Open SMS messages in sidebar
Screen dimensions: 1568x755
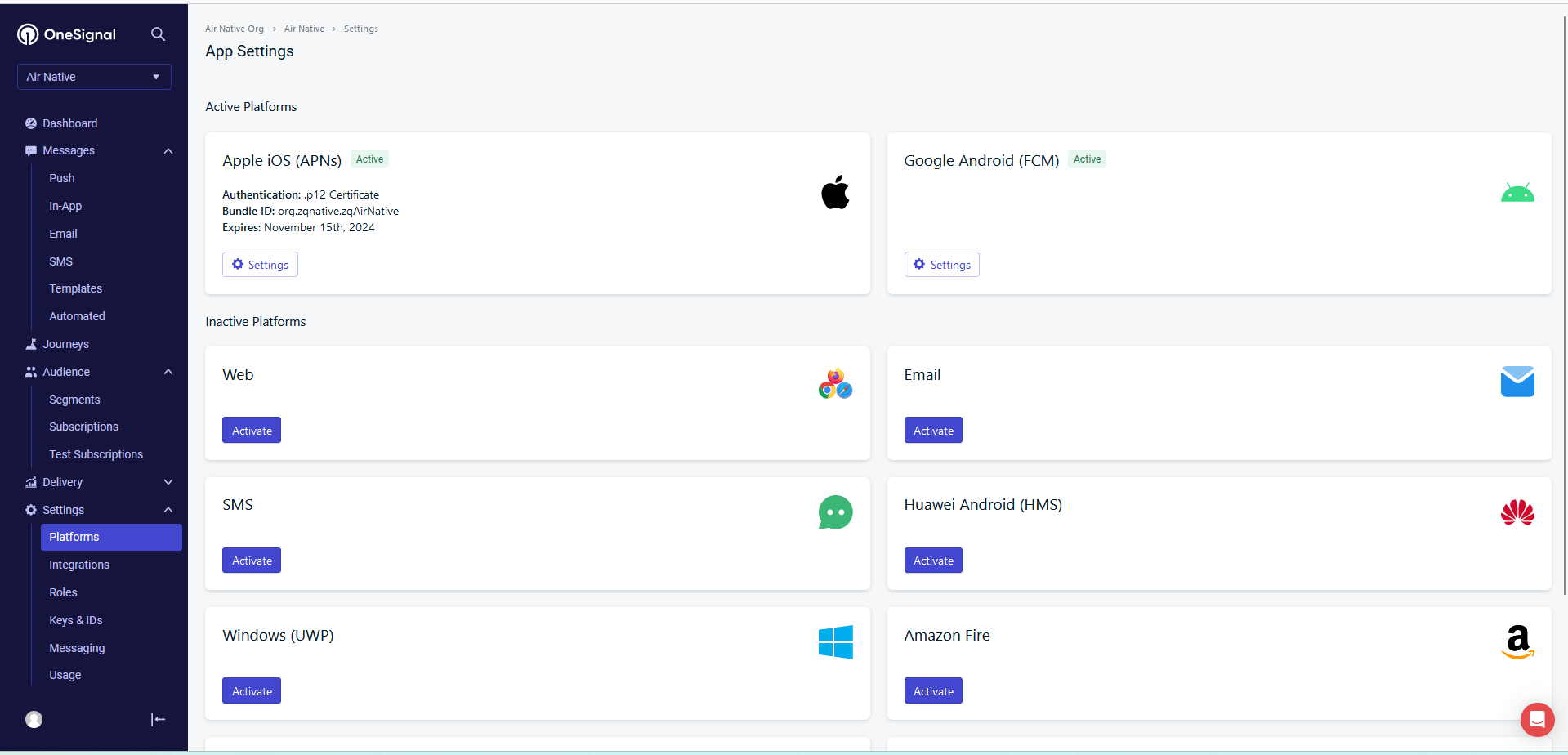[x=60, y=261]
